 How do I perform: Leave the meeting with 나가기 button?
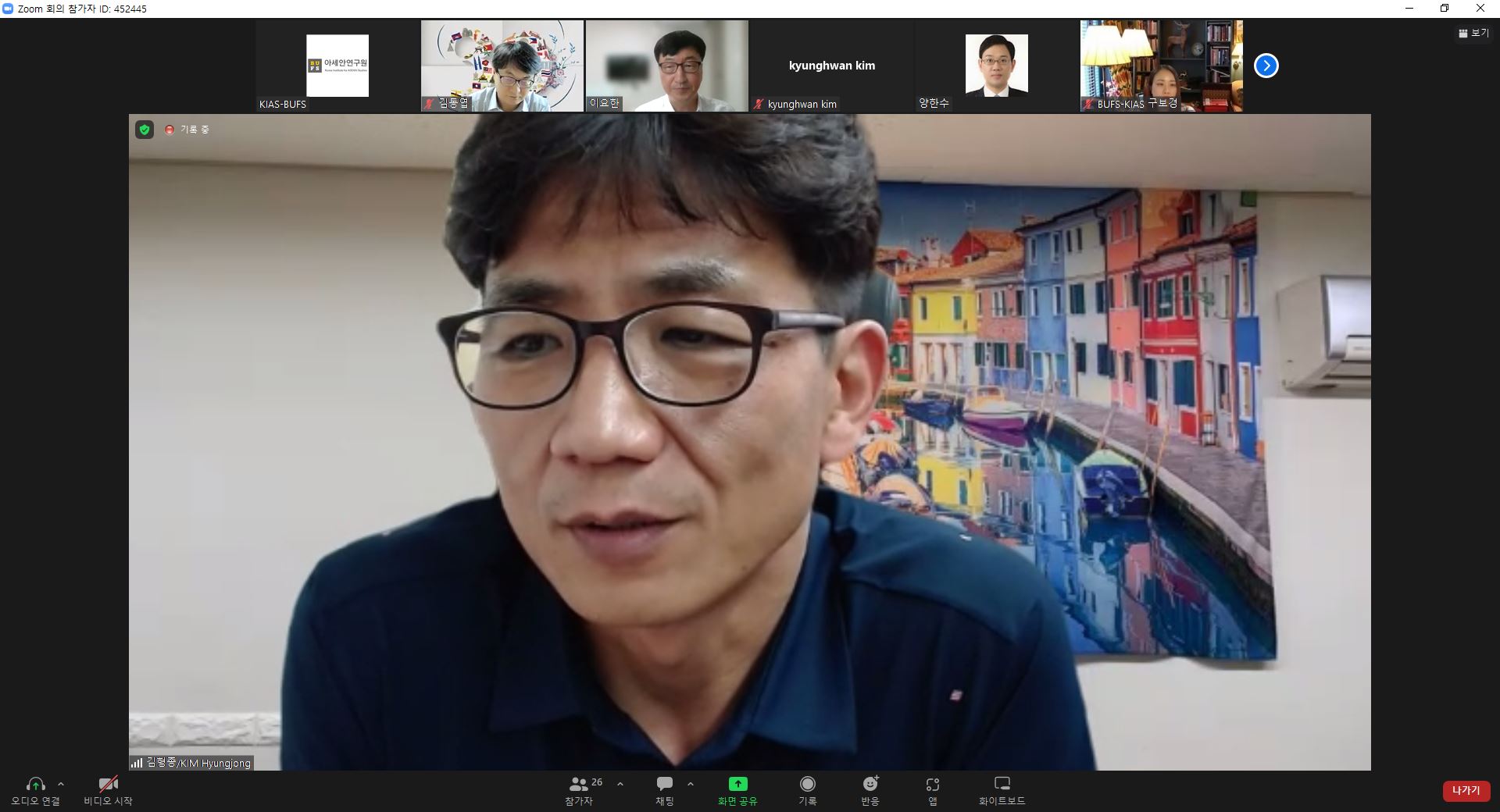click(1466, 791)
